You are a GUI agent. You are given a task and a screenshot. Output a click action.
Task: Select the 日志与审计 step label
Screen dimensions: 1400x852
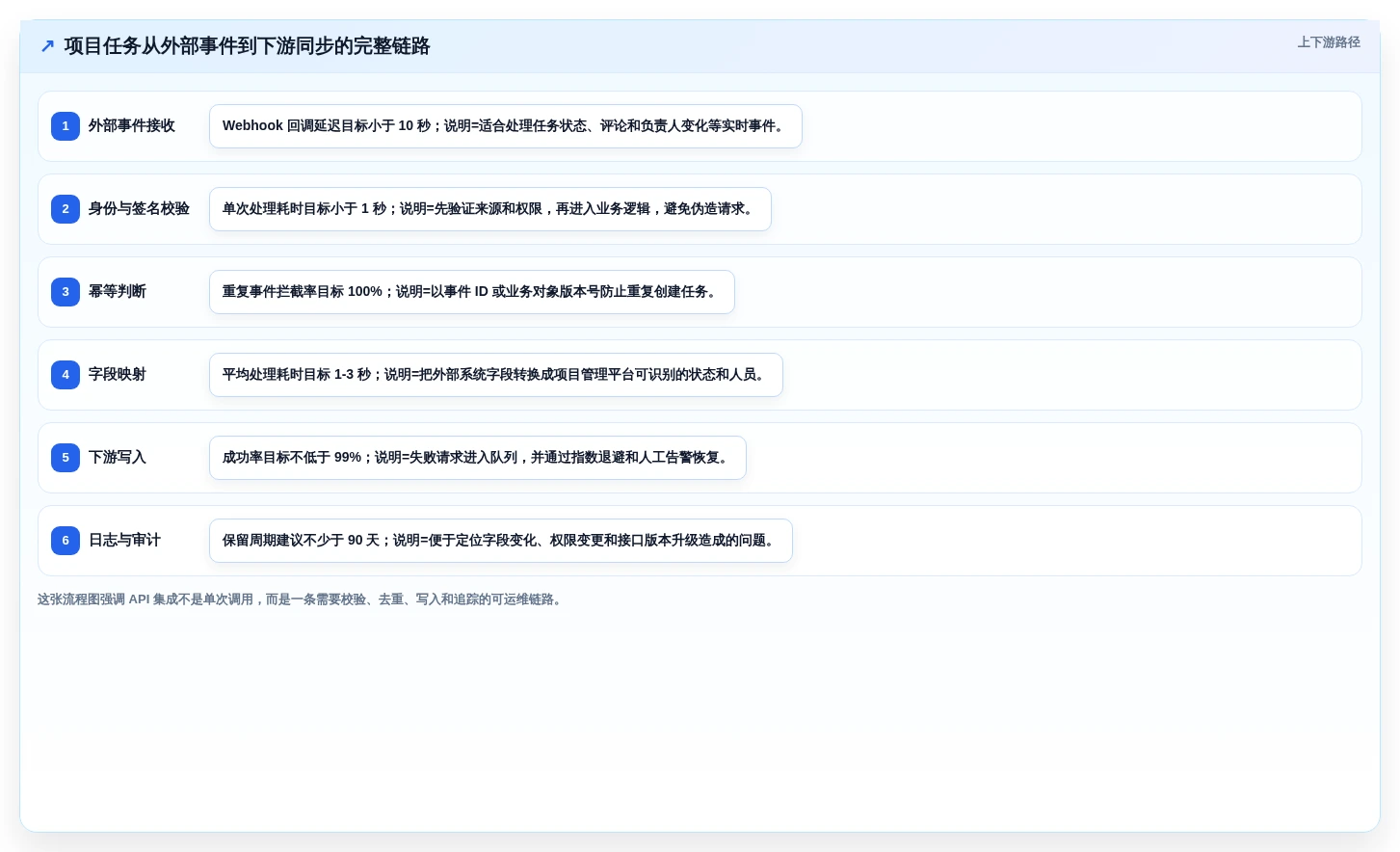click(x=124, y=541)
